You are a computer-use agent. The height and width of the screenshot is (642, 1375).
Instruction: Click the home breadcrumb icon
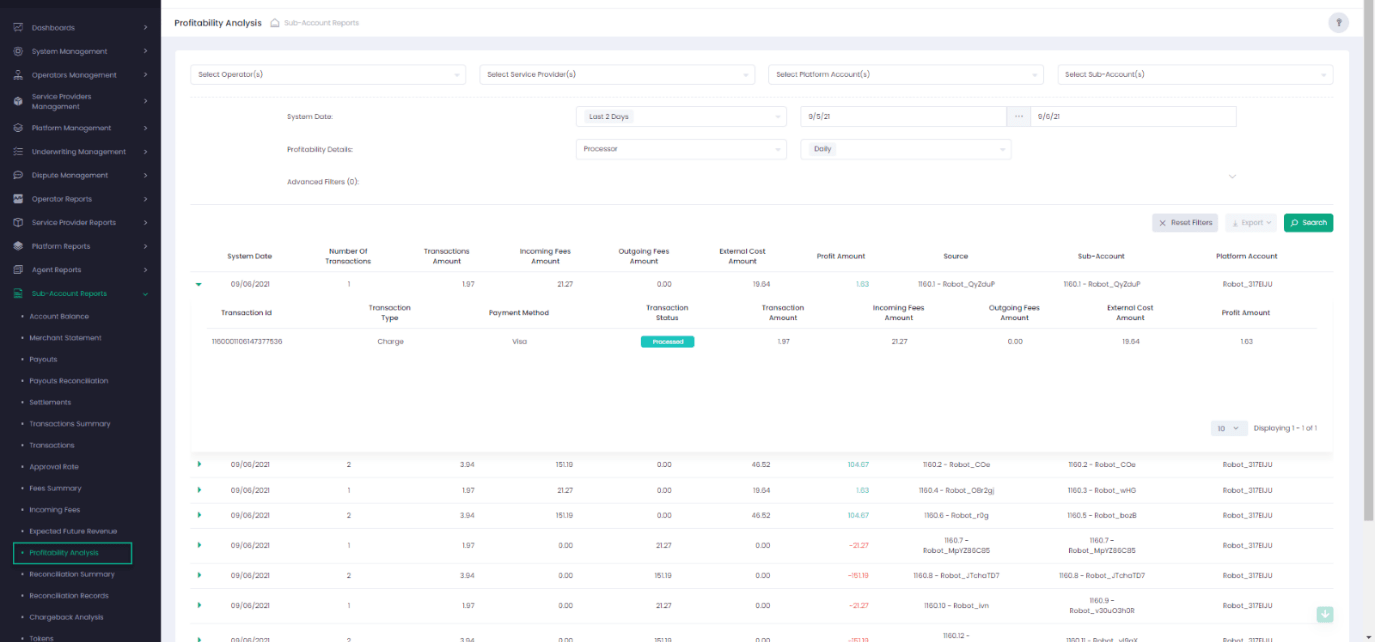(275, 23)
